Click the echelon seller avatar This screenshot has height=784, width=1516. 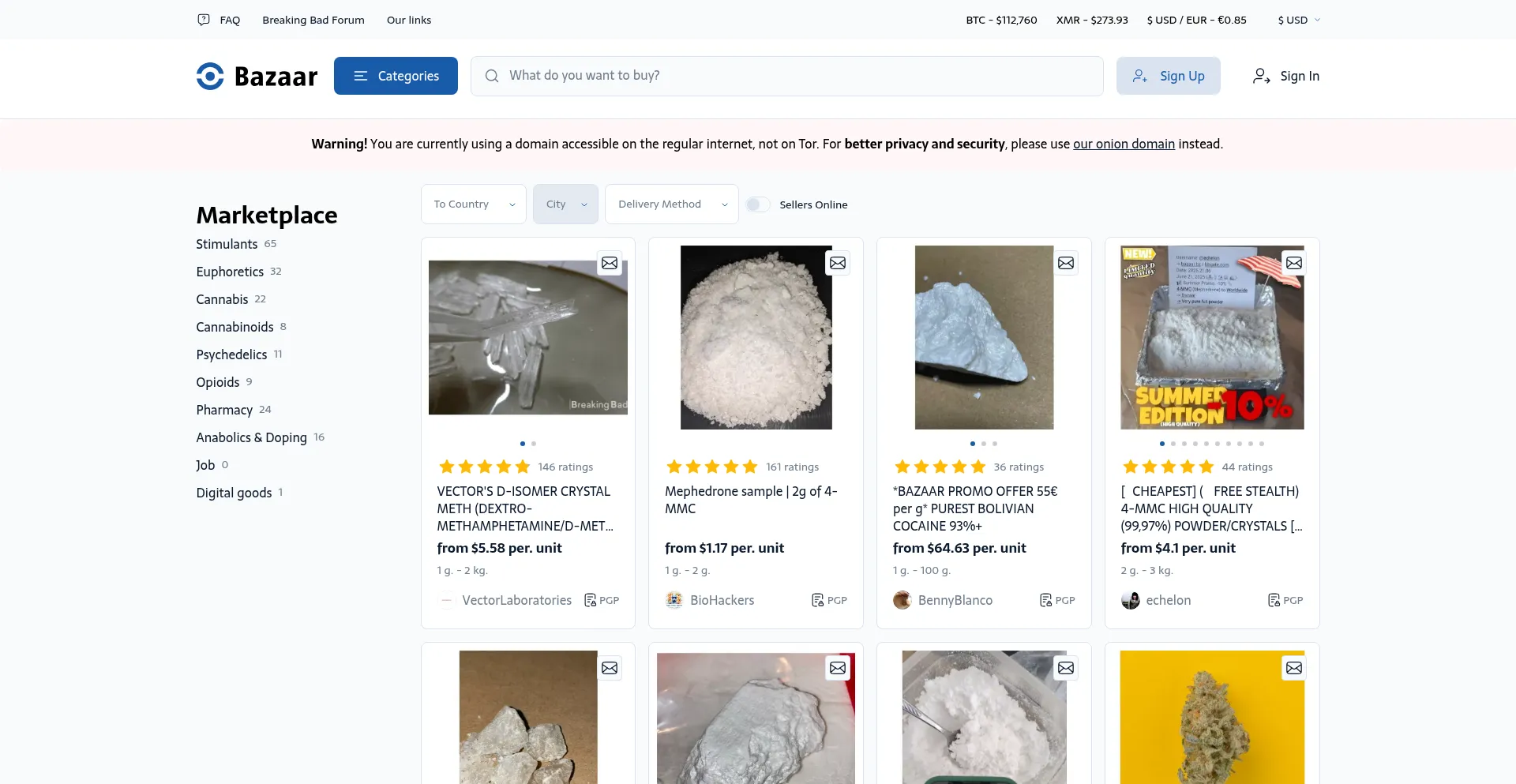point(1131,600)
